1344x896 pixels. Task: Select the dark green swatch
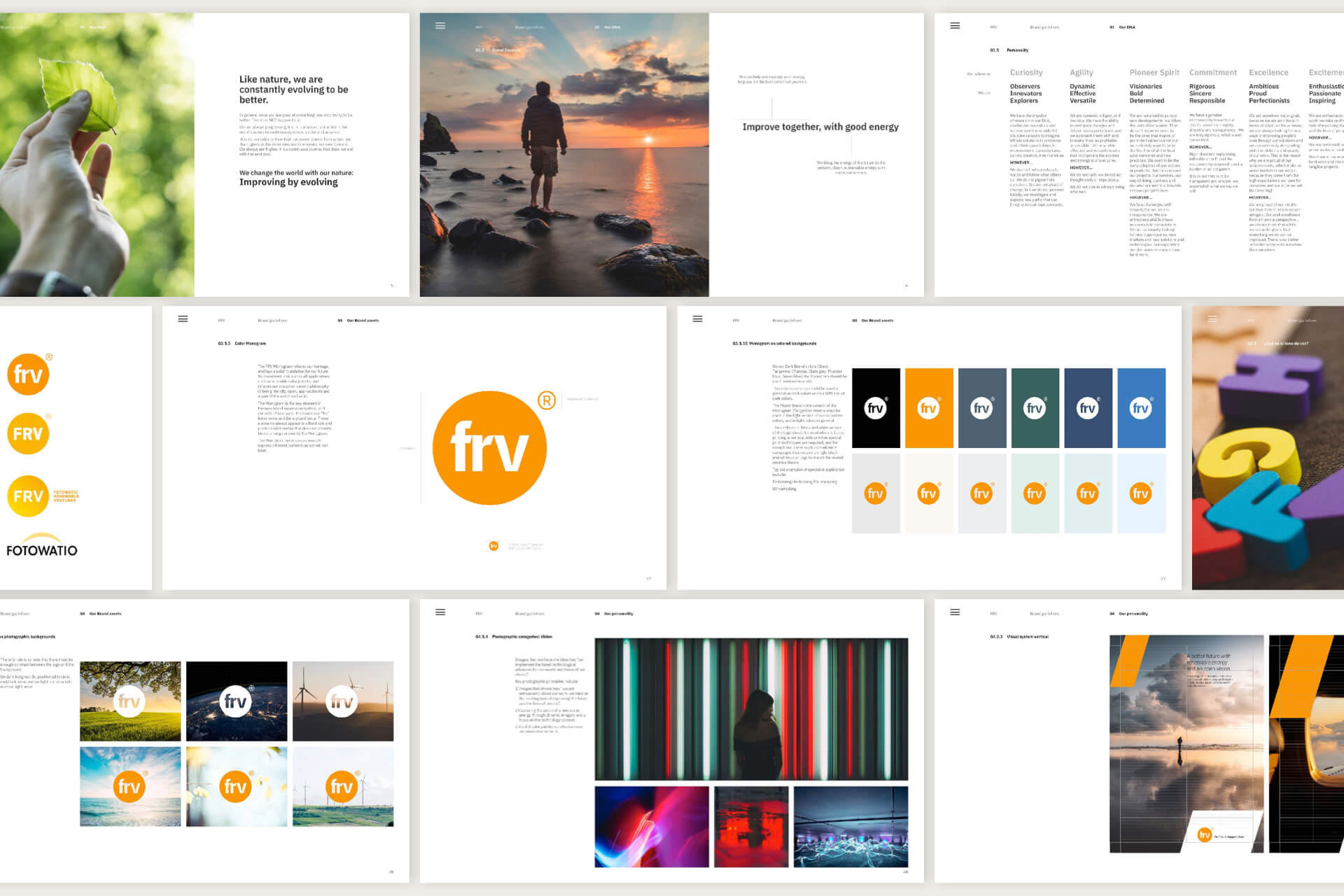click(1035, 408)
